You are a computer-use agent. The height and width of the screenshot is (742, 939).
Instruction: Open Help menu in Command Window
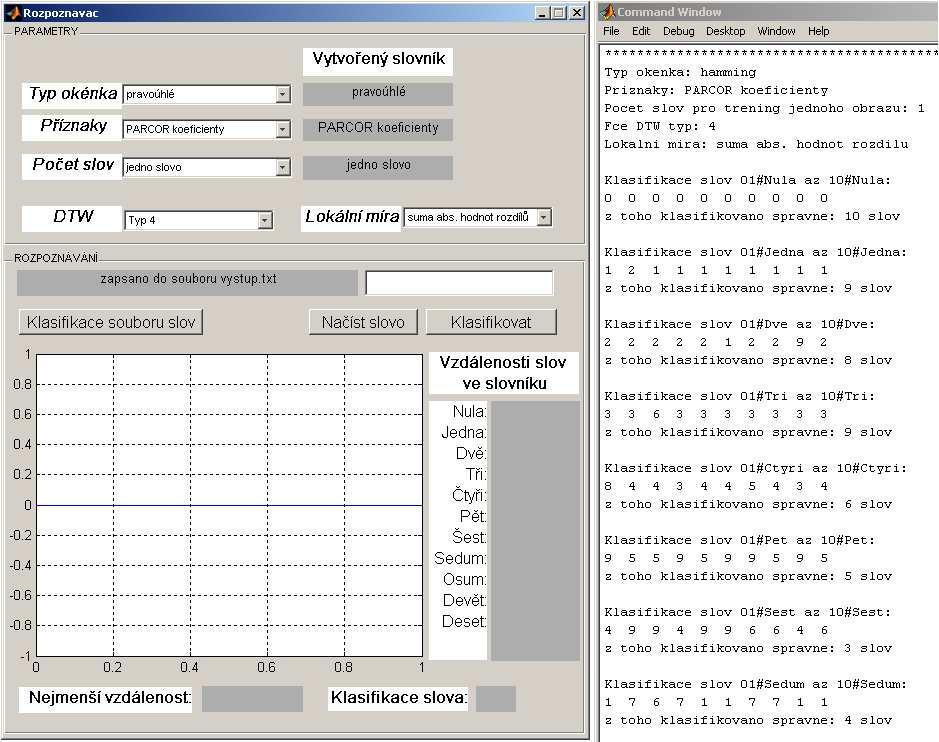[818, 31]
